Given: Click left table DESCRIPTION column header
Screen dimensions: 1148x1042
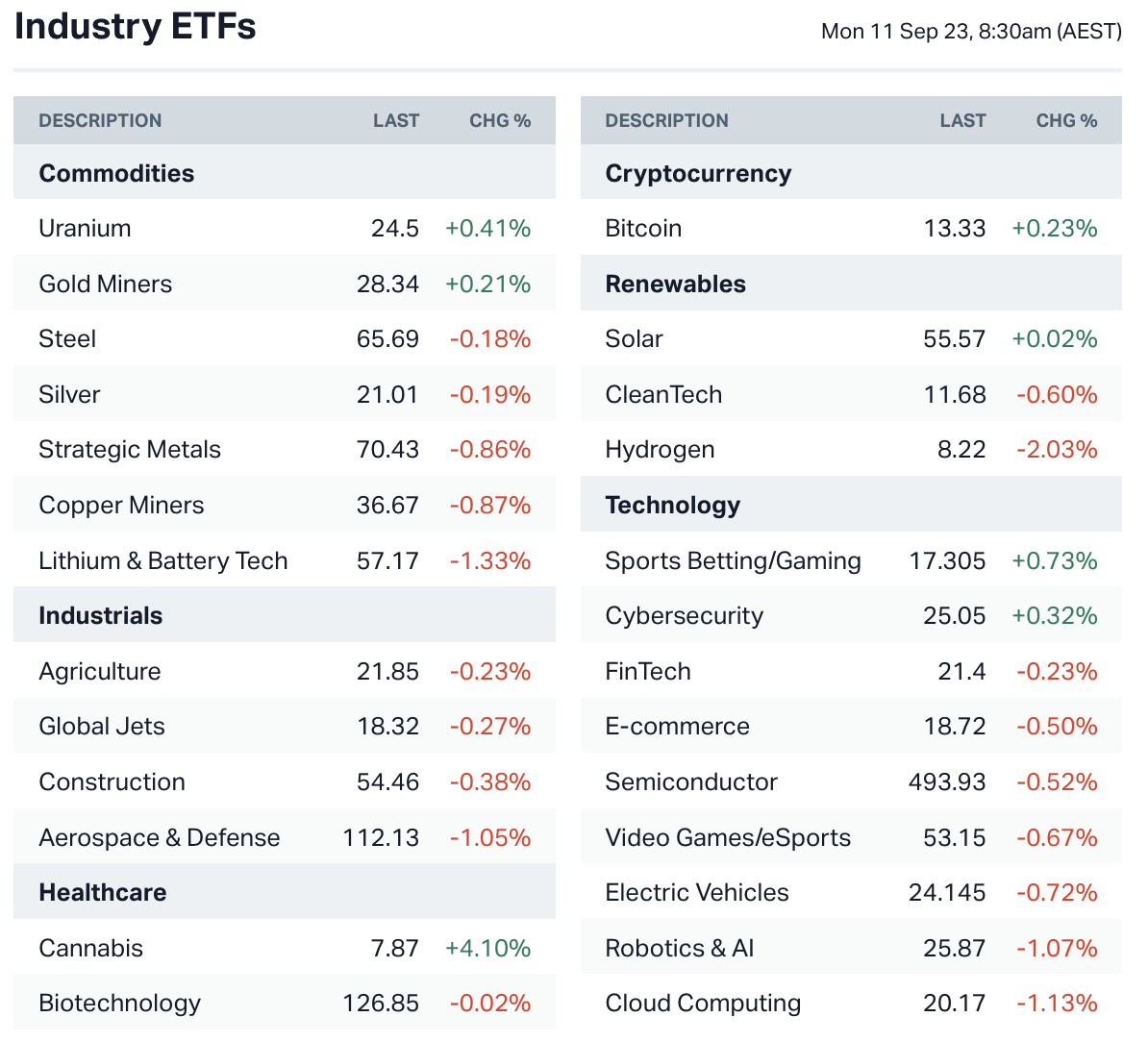Looking at the screenshot, I should (x=100, y=121).
